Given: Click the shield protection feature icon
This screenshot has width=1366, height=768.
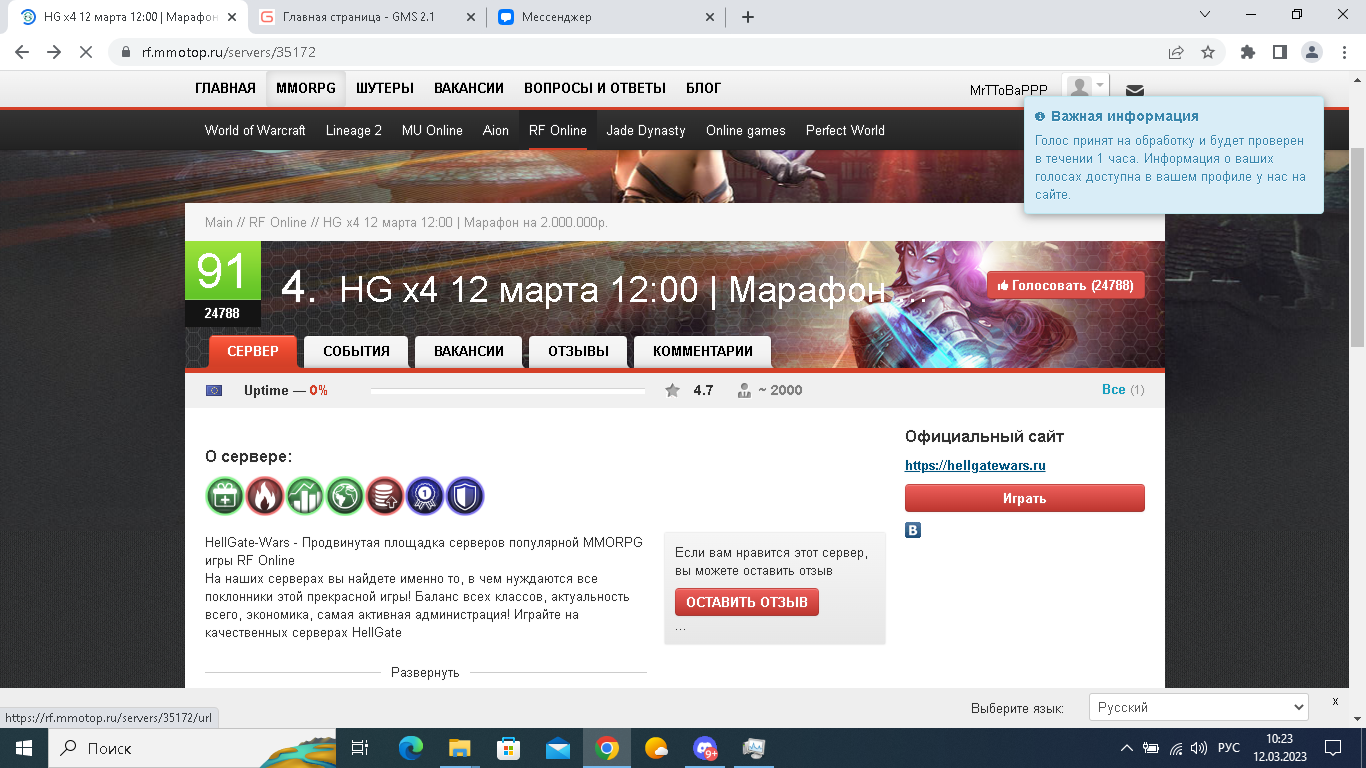Looking at the screenshot, I should pyautogui.click(x=465, y=496).
